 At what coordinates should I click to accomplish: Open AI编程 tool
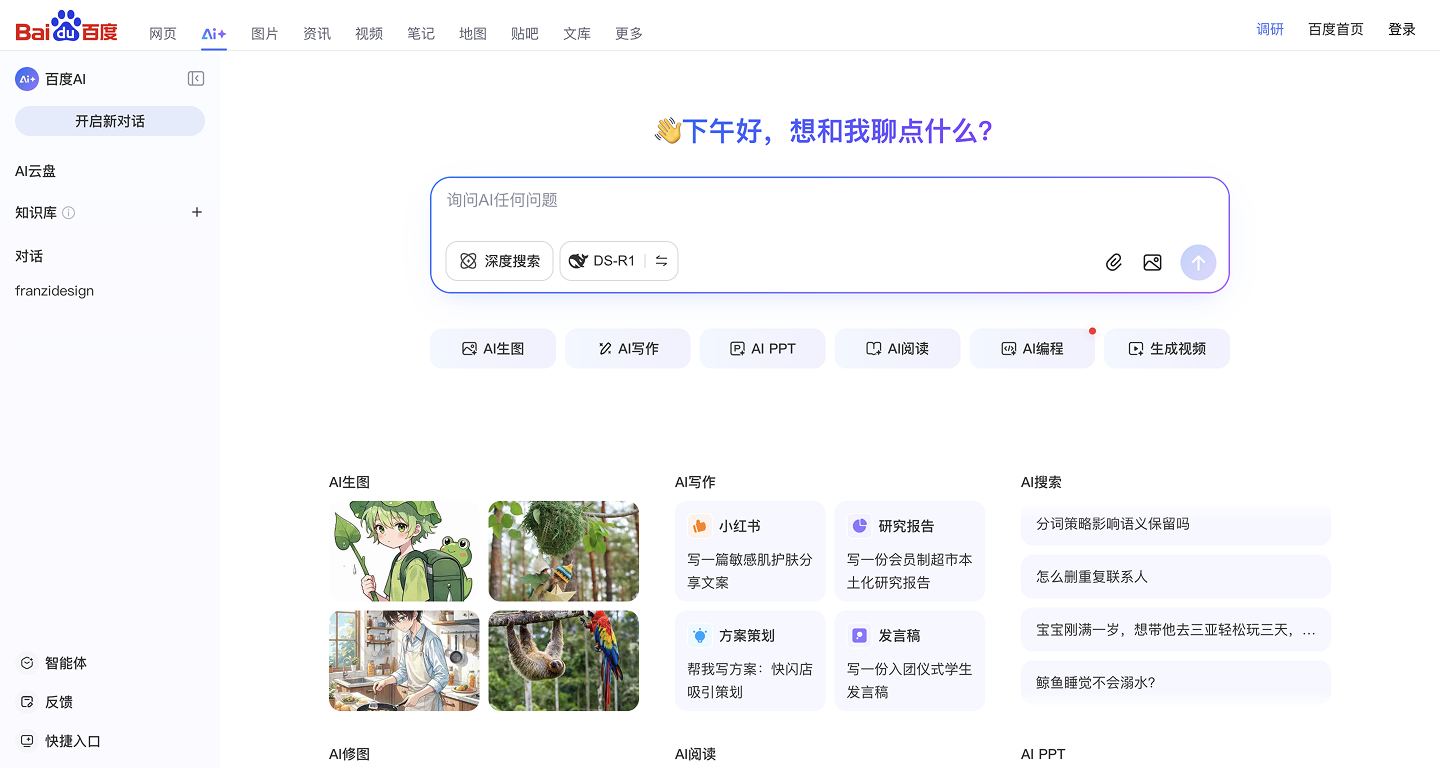[x=1032, y=348]
